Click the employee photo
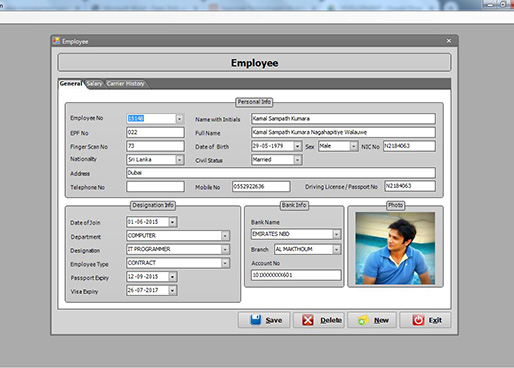The width and height of the screenshot is (514, 368). click(x=395, y=248)
